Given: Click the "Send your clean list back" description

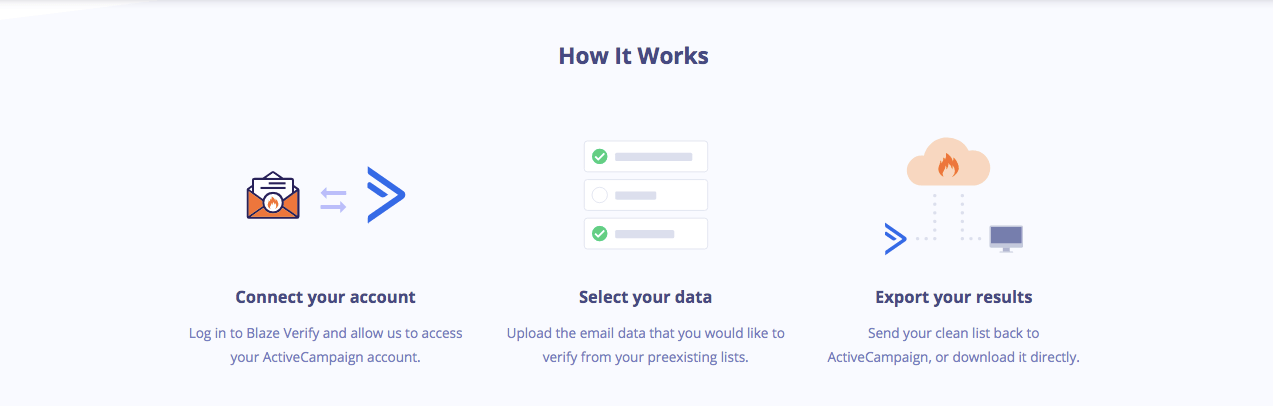Looking at the screenshot, I should 953,345.
